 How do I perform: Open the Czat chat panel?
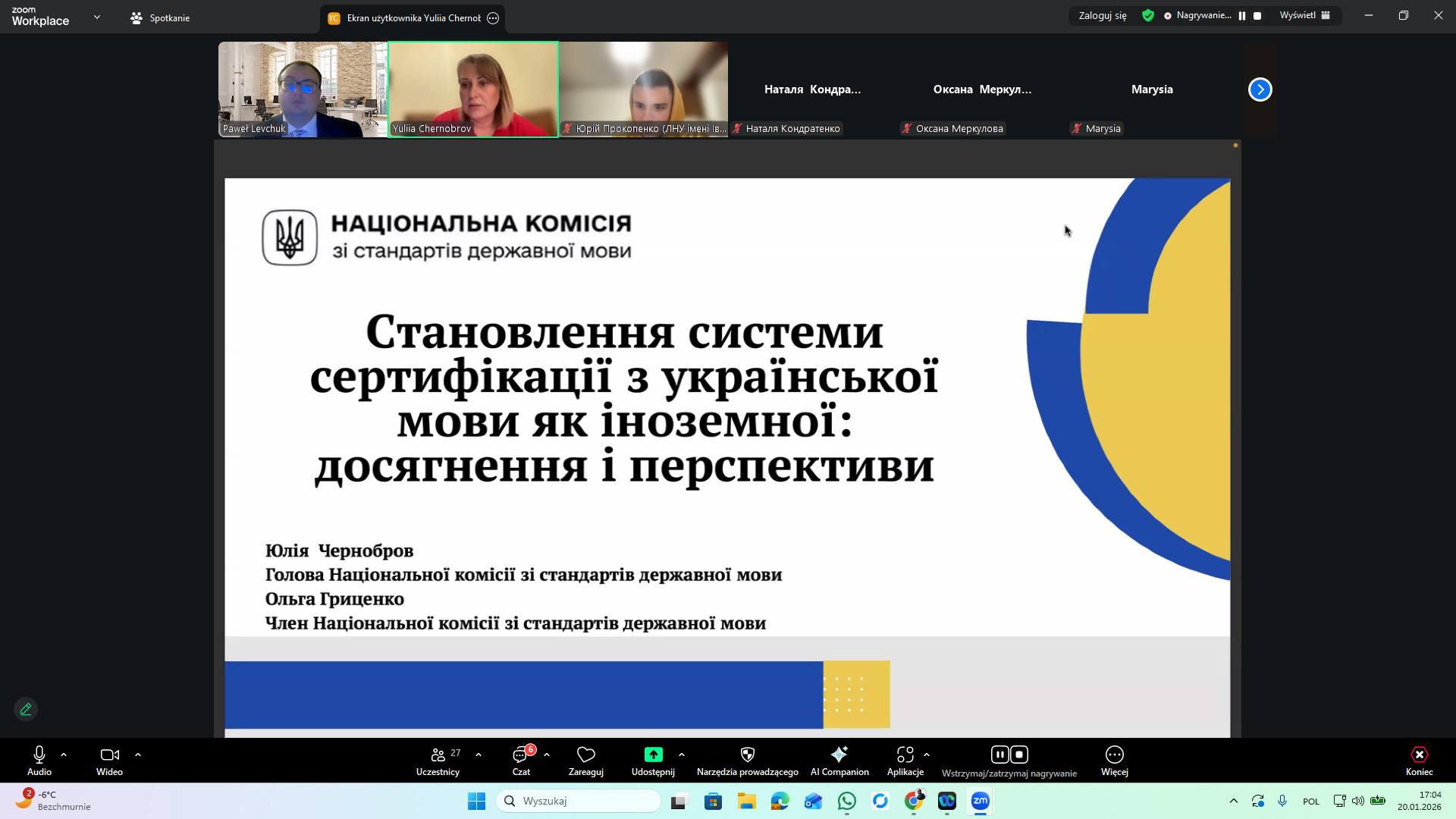[521, 761]
